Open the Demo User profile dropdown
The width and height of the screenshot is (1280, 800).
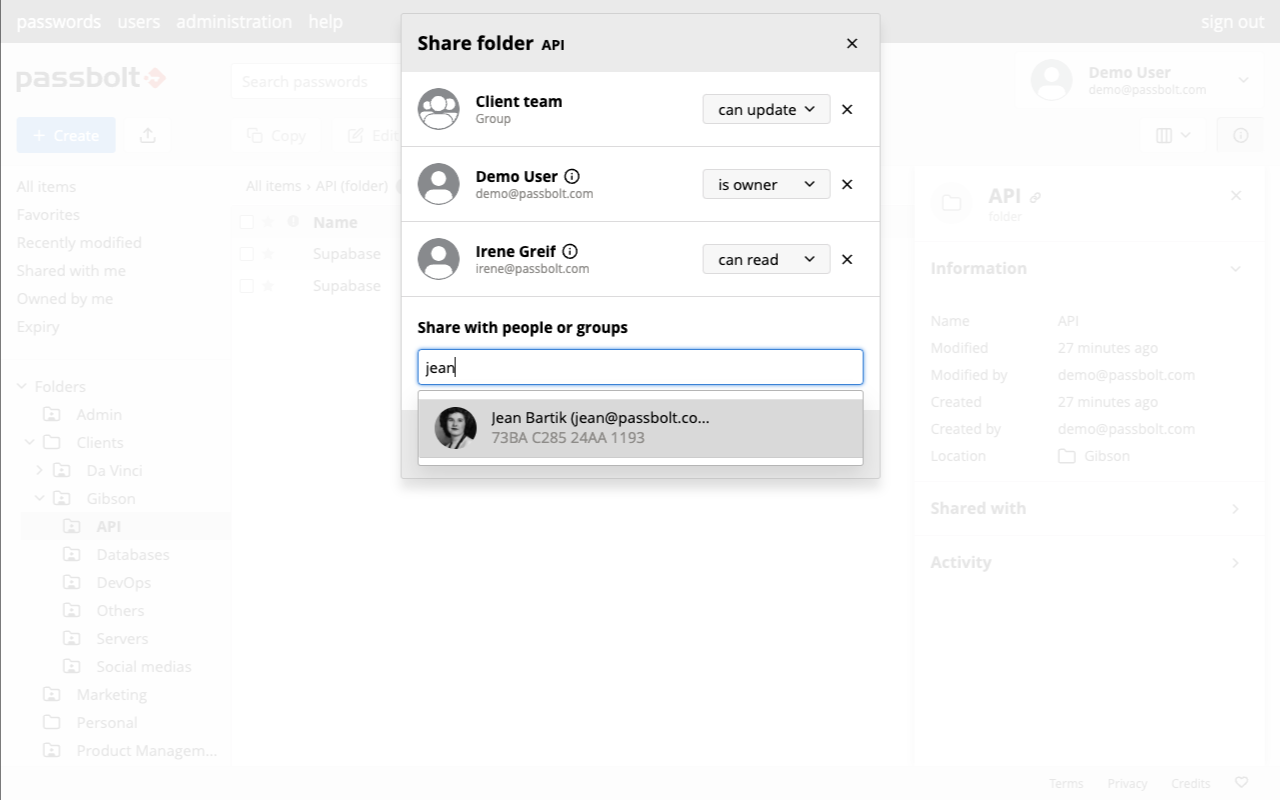click(x=1140, y=80)
